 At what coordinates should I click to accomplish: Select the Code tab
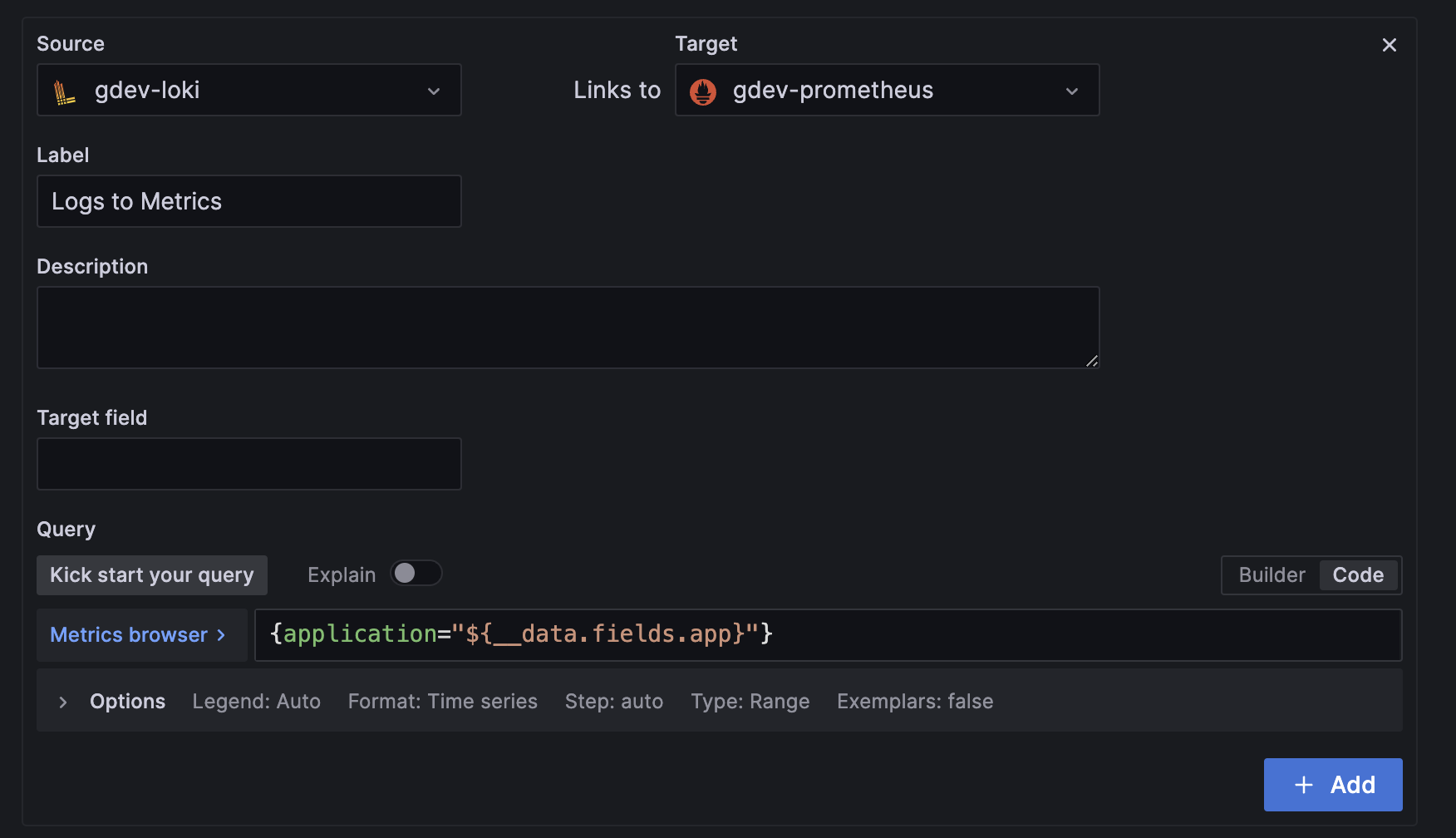pos(1358,574)
